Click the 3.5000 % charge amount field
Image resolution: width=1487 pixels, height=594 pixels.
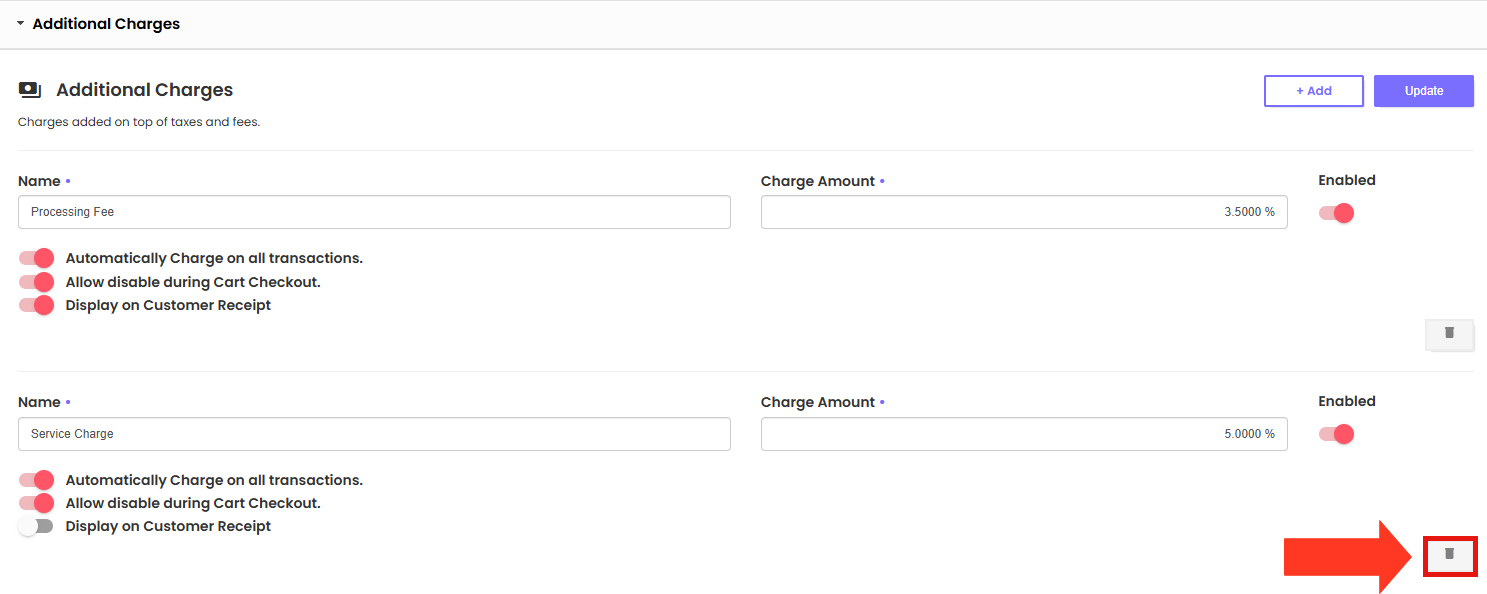pos(1024,212)
